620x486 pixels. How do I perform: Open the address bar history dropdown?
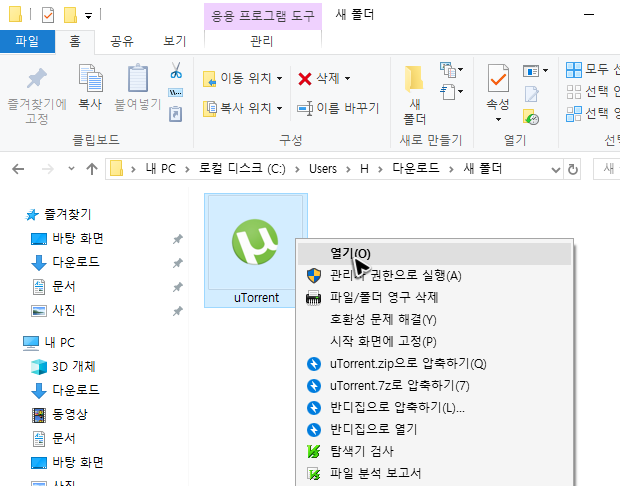(x=556, y=170)
